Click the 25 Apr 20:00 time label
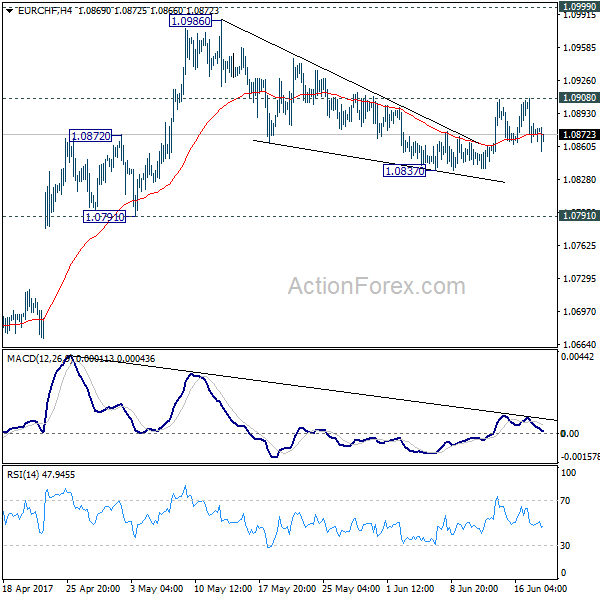600x600 pixels. [93, 588]
